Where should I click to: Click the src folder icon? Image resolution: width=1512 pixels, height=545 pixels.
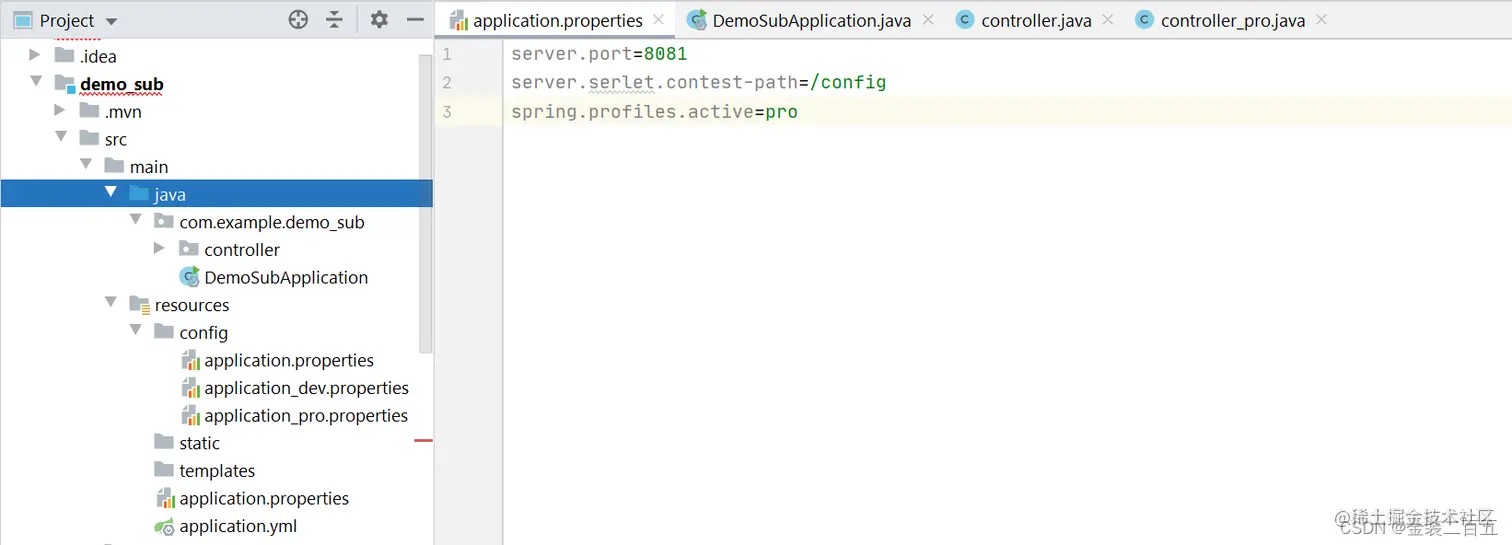tap(89, 138)
